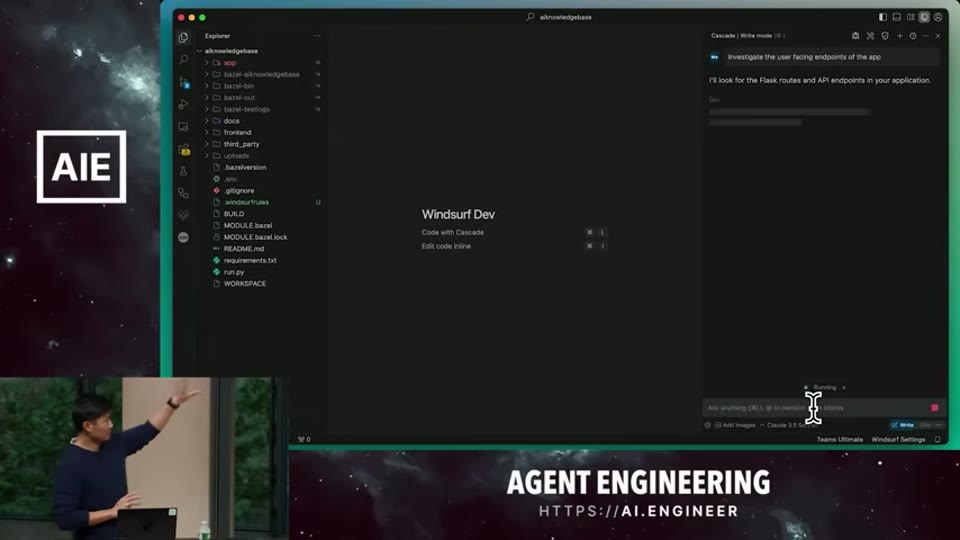The image size is (960, 540).
Task: Click the Add images button
Action: (735, 425)
